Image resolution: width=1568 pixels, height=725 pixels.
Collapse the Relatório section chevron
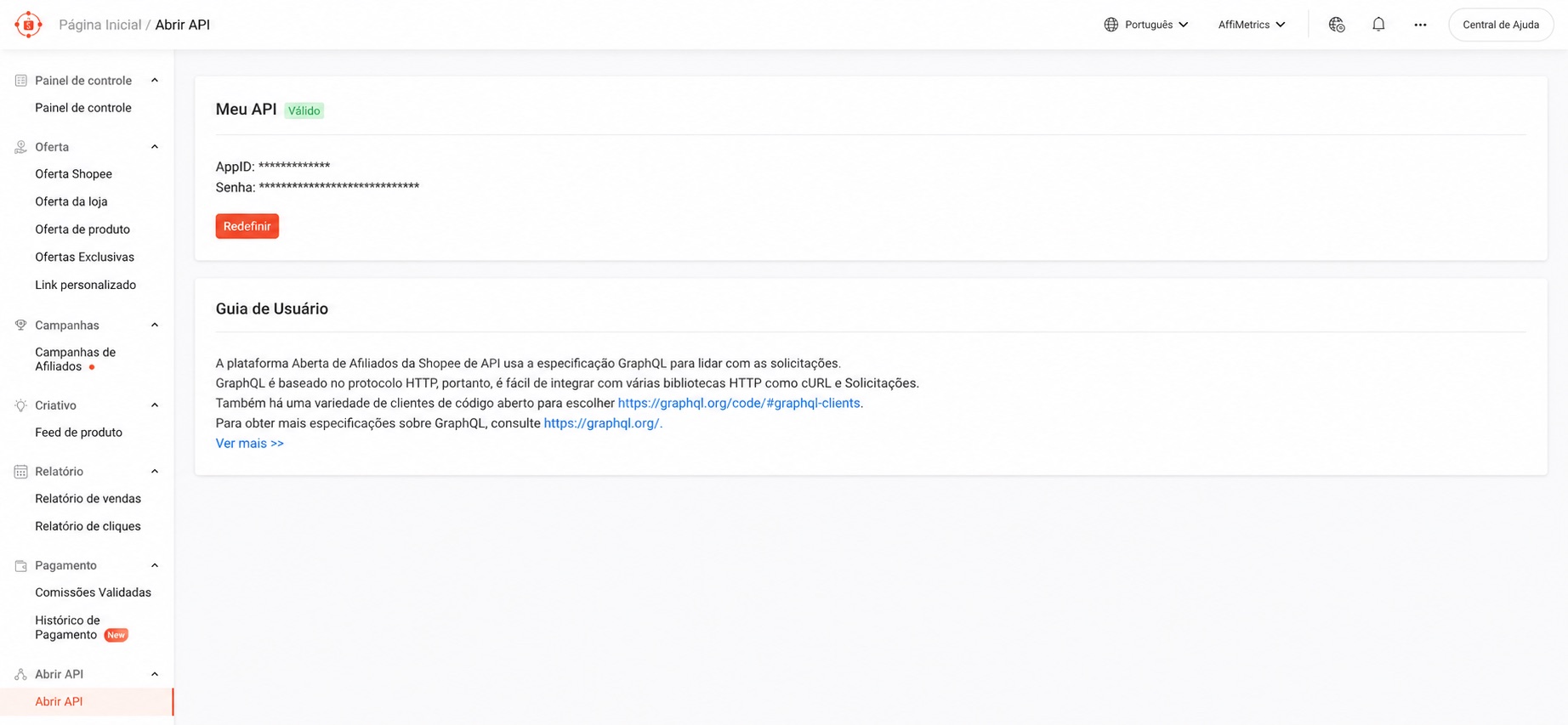155,472
